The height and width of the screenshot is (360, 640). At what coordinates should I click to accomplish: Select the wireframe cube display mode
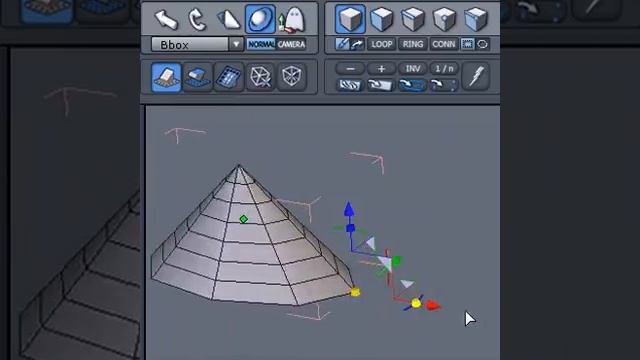(x=260, y=77)
